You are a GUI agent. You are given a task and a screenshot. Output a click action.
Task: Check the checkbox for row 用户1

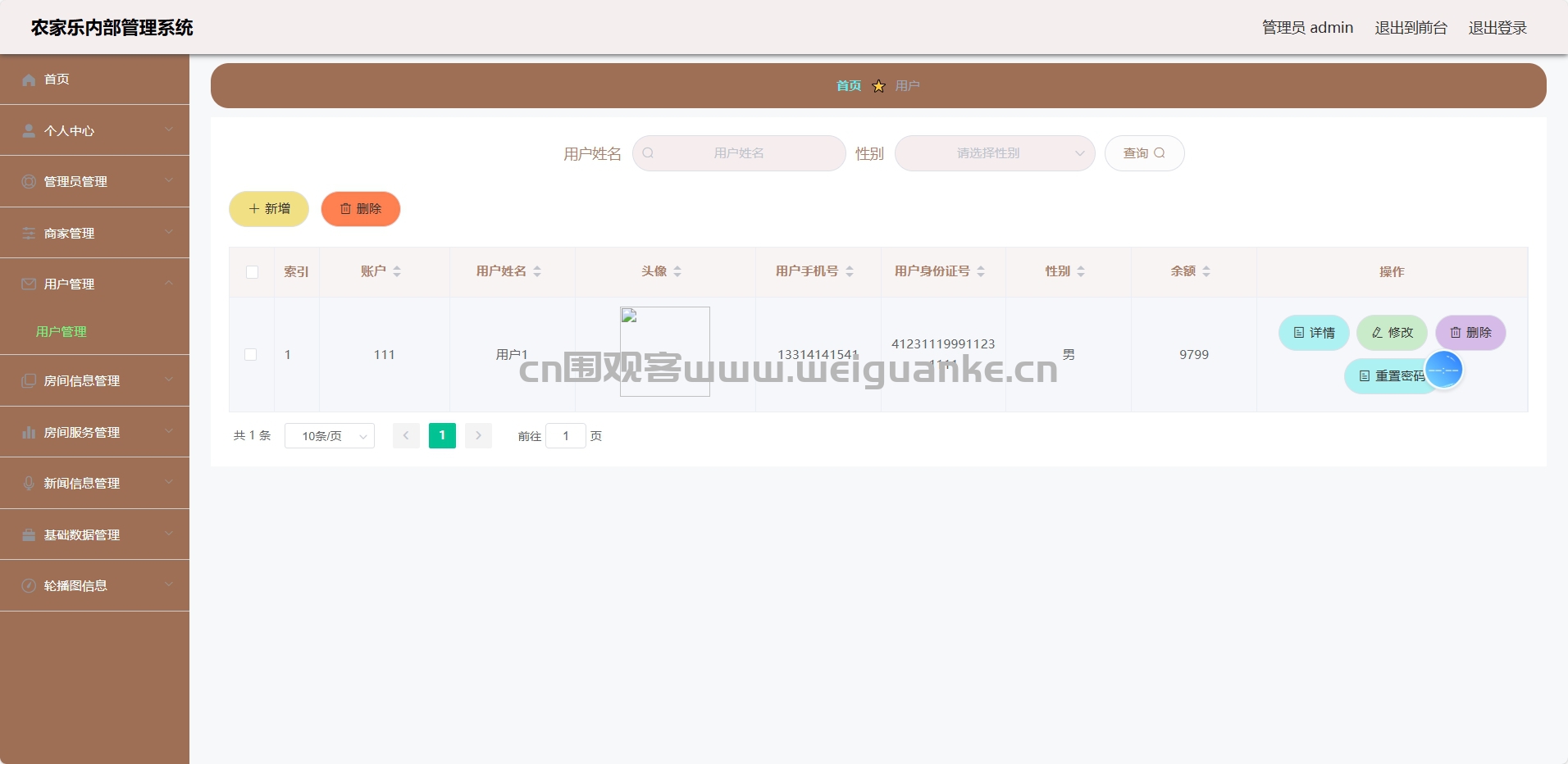251,354
